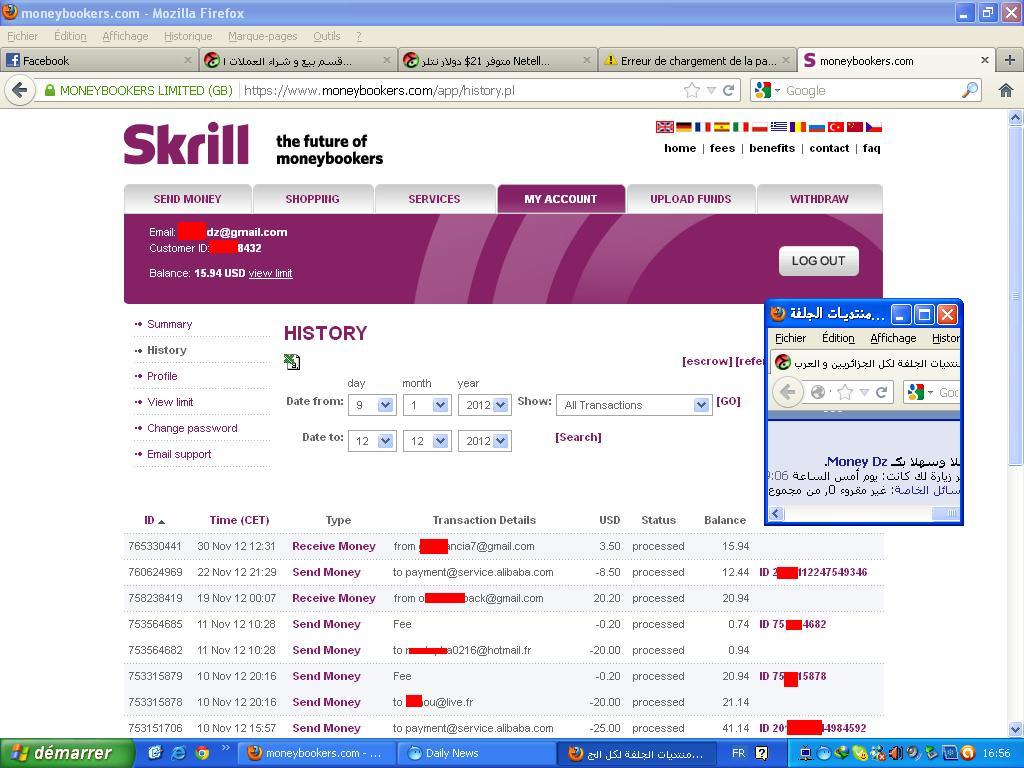
Task: Select the Italian flag language icon
Action: (740, 127)
